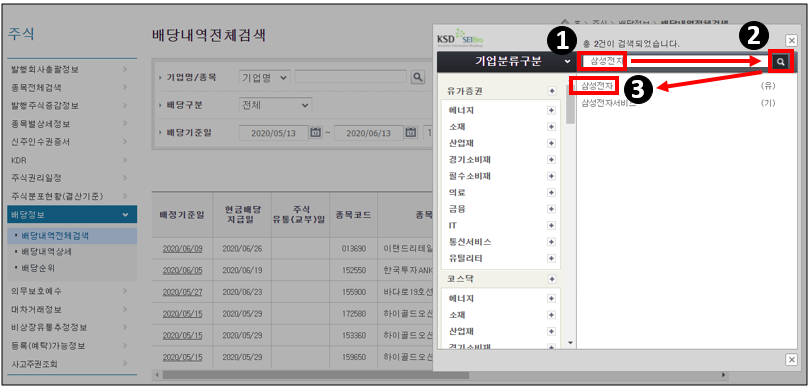The image size is (811, 389).
Task: Click the 기업명/종목 text input field
Action: click(x=351, y=77)
